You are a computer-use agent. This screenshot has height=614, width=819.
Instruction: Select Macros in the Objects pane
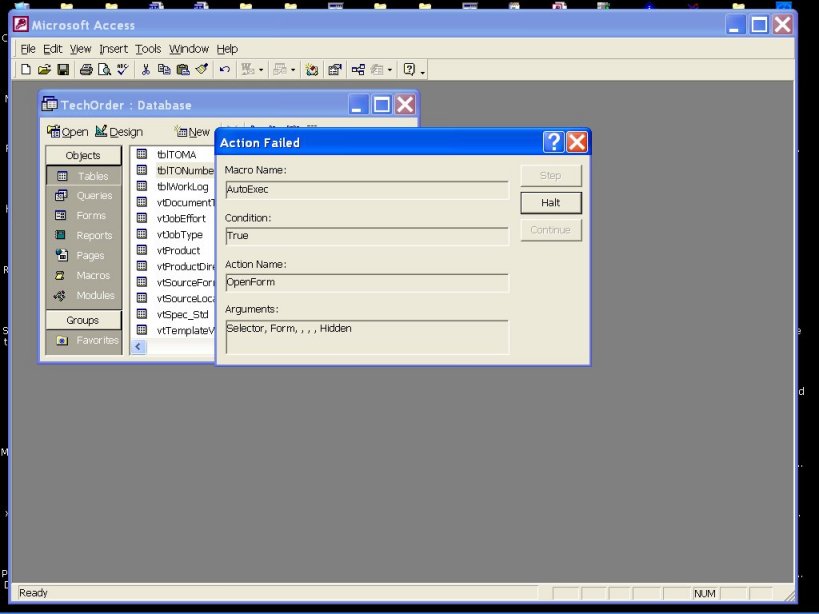[x=84, y=275]
